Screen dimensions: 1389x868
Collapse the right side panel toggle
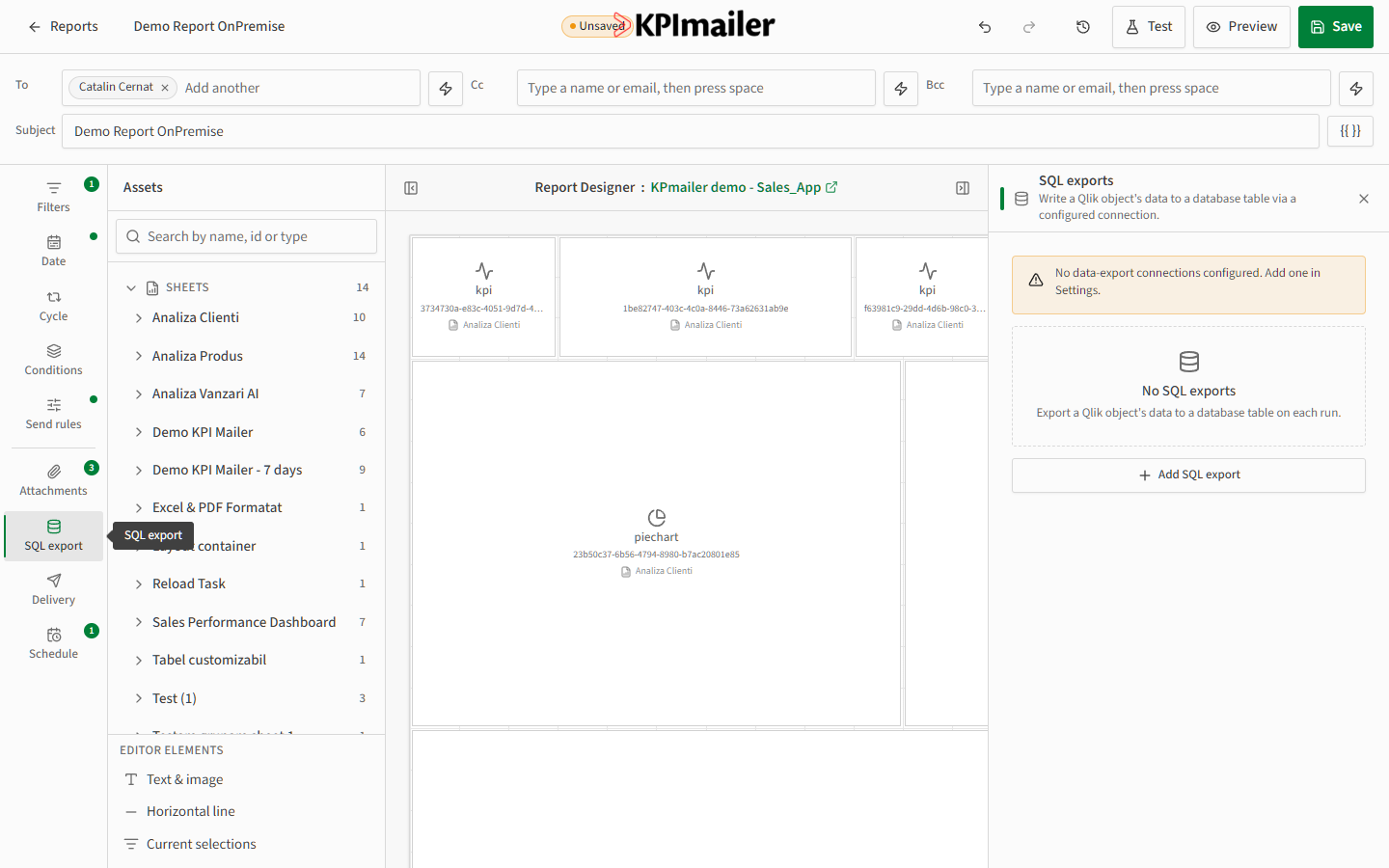tap(963, 188)
